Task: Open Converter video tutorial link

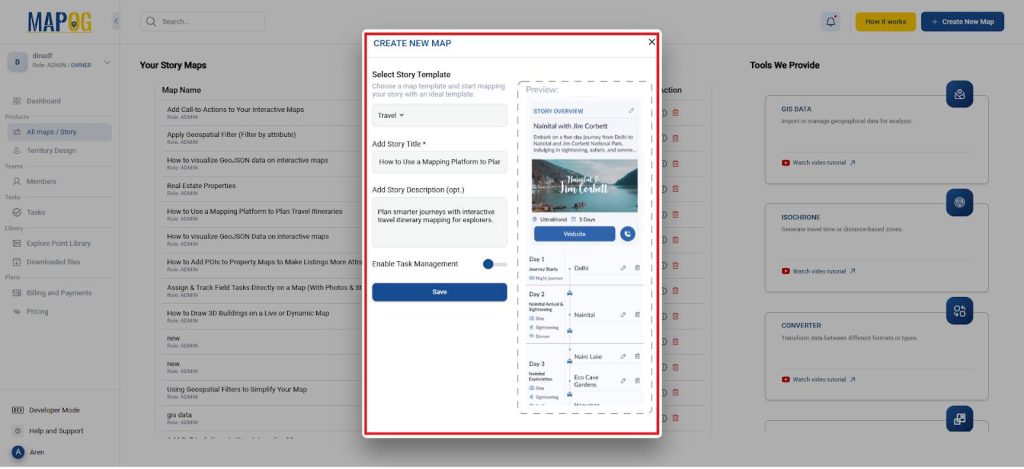Action: 819,380
